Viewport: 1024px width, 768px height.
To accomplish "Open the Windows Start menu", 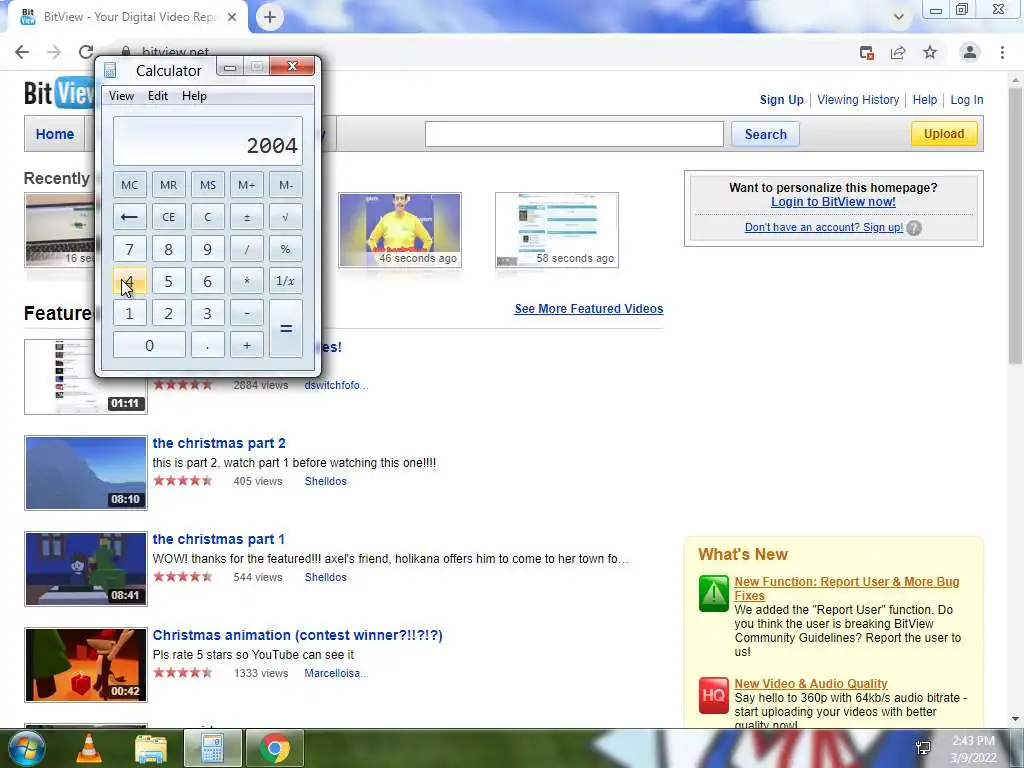I will click(26, 748).
